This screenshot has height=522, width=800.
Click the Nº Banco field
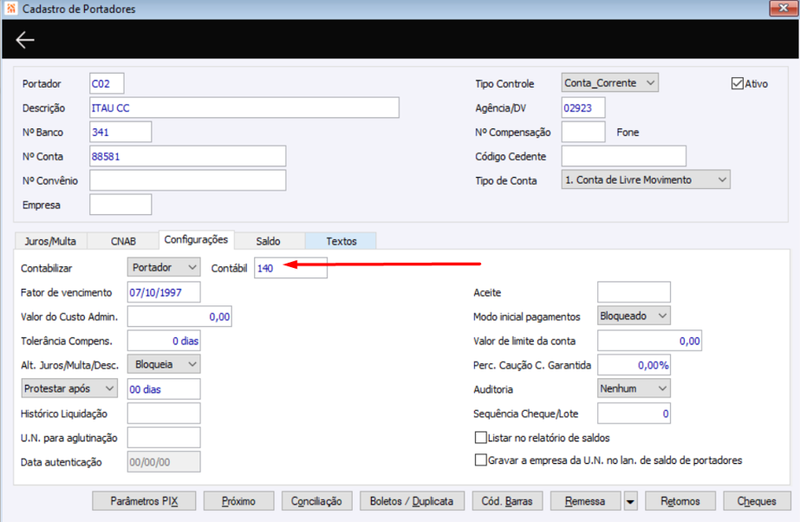(120, 132)
